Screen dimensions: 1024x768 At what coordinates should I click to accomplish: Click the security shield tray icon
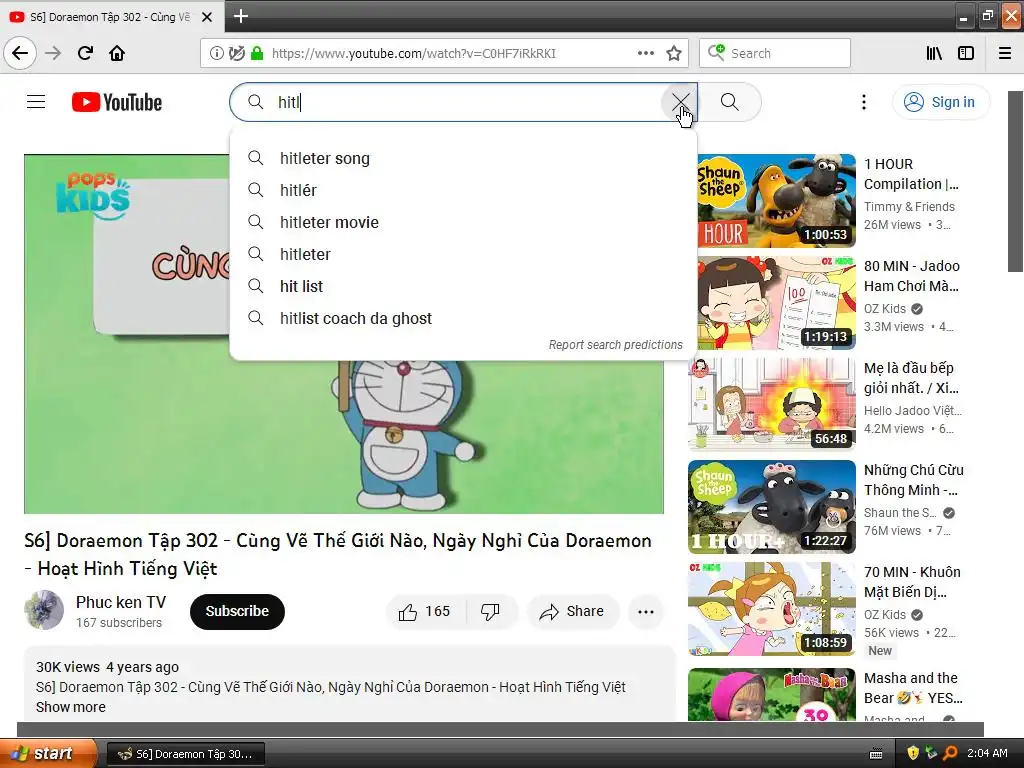913,754
